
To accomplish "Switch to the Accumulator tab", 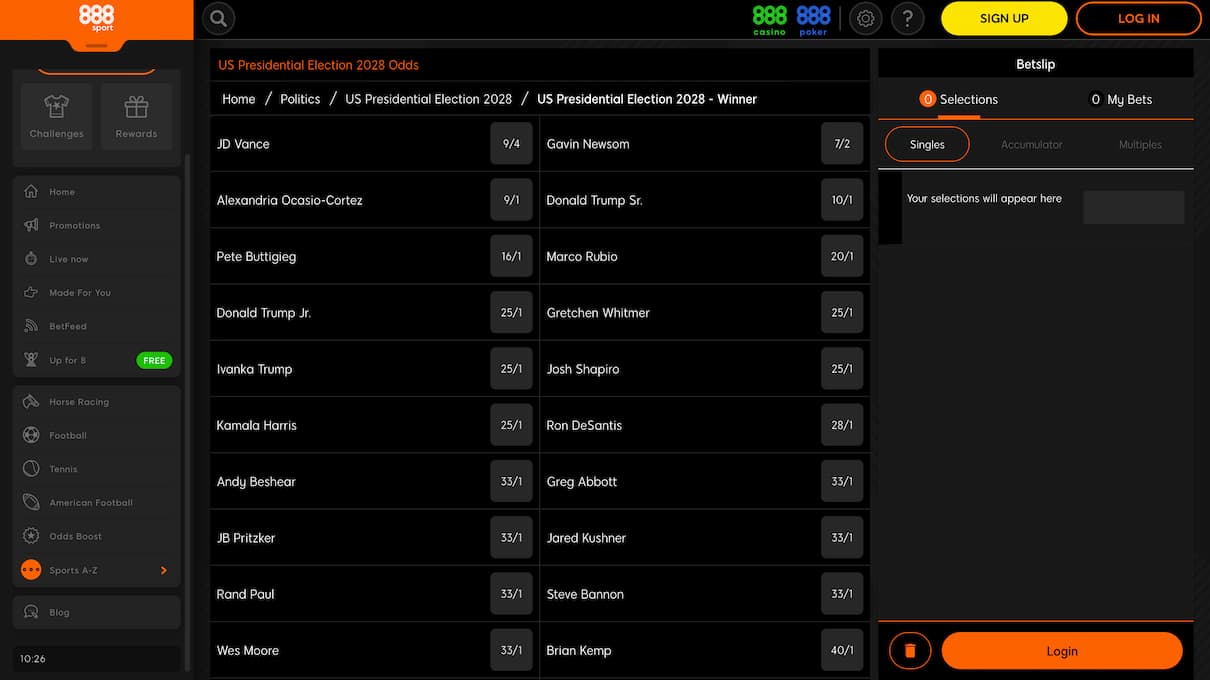I will (1031, 143).
